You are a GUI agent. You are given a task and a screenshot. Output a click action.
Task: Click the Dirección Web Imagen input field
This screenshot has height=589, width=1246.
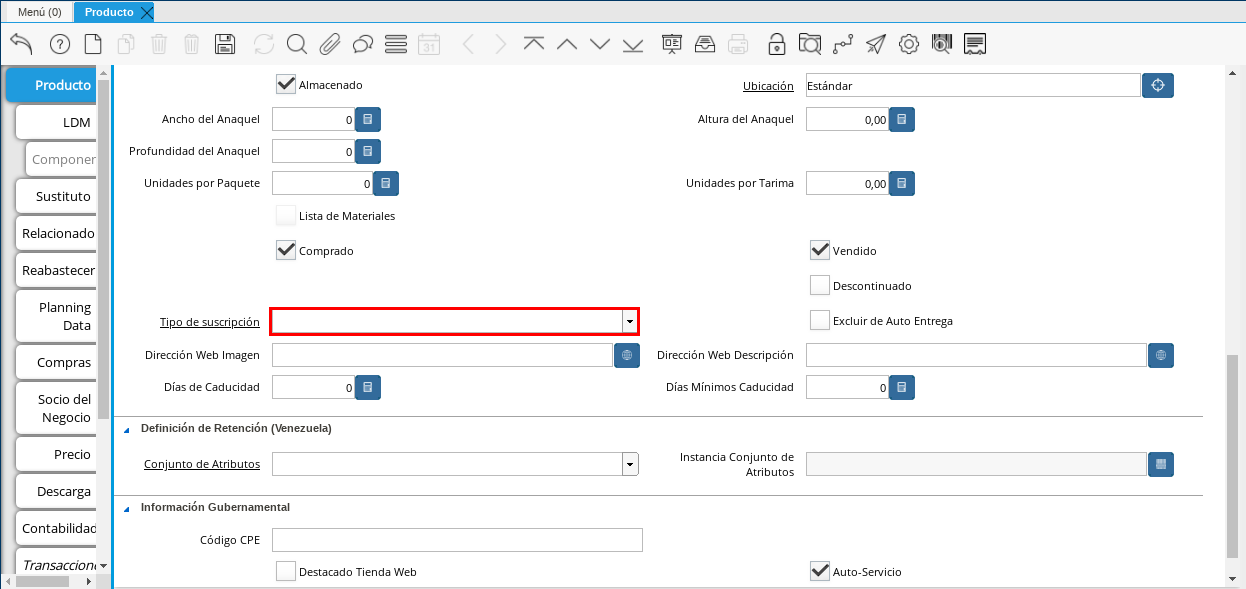pyautogui.click(x=442, y=355)
